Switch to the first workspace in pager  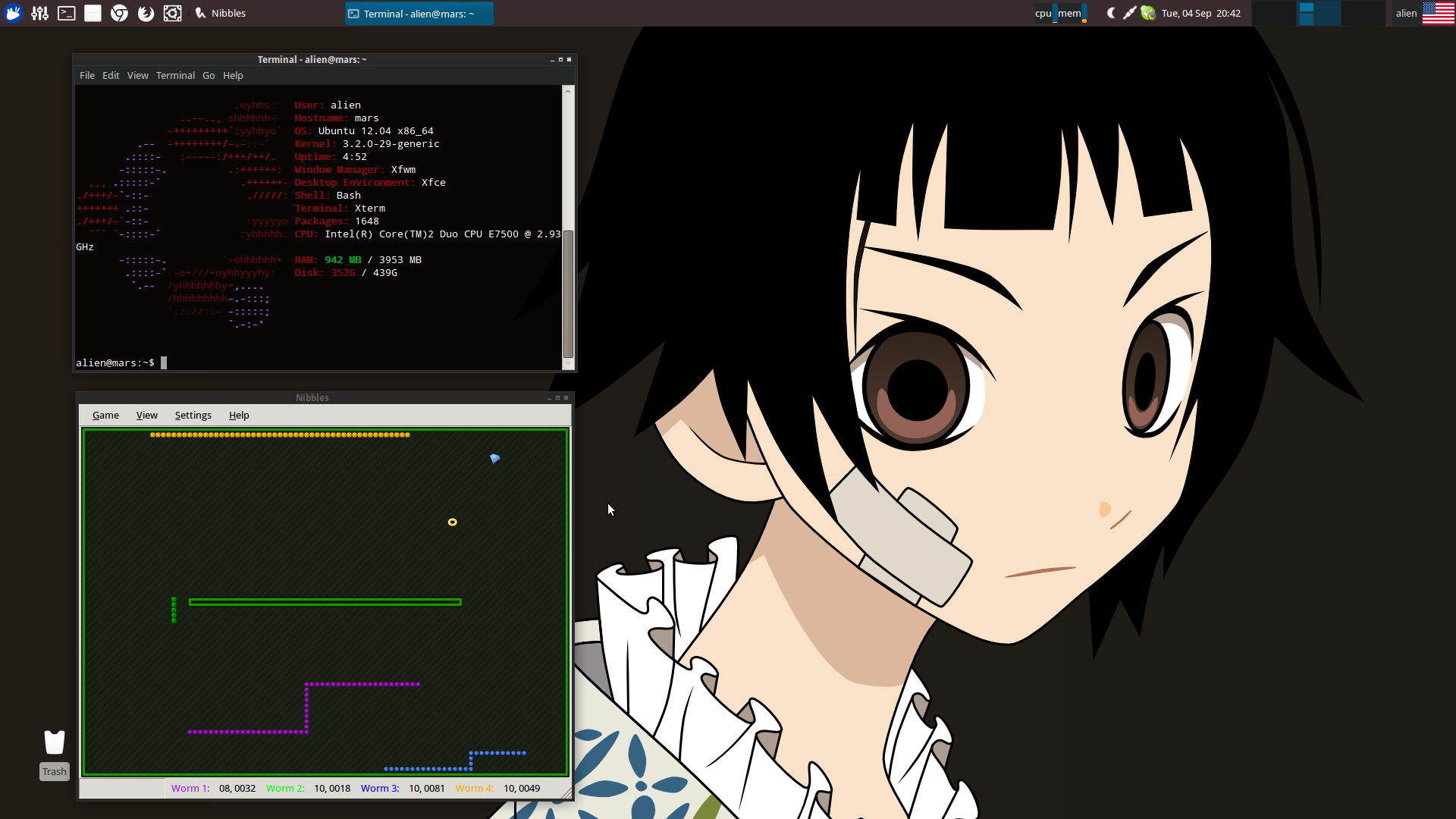pos(1273,13)
